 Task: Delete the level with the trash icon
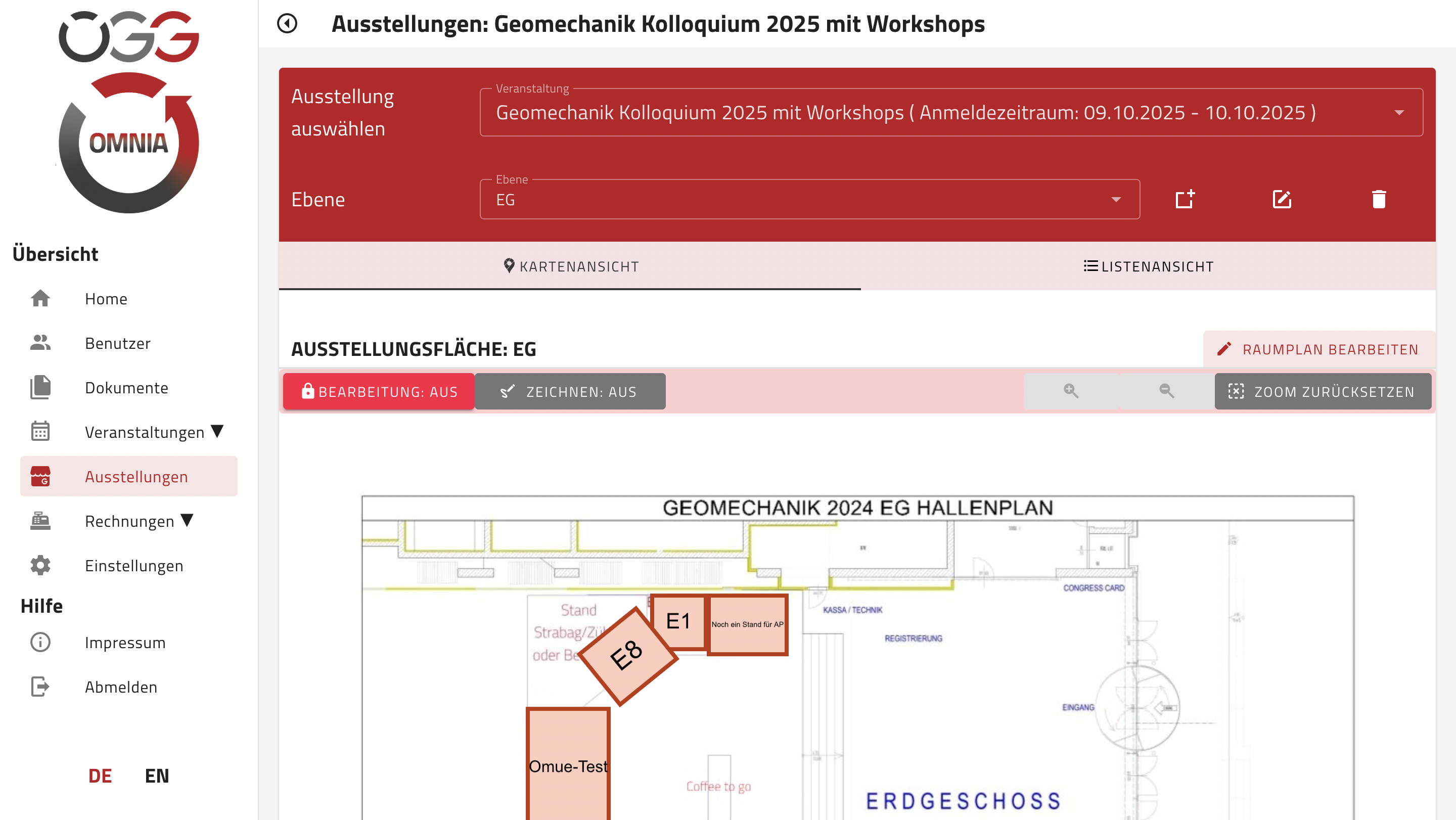[1379, 199]
